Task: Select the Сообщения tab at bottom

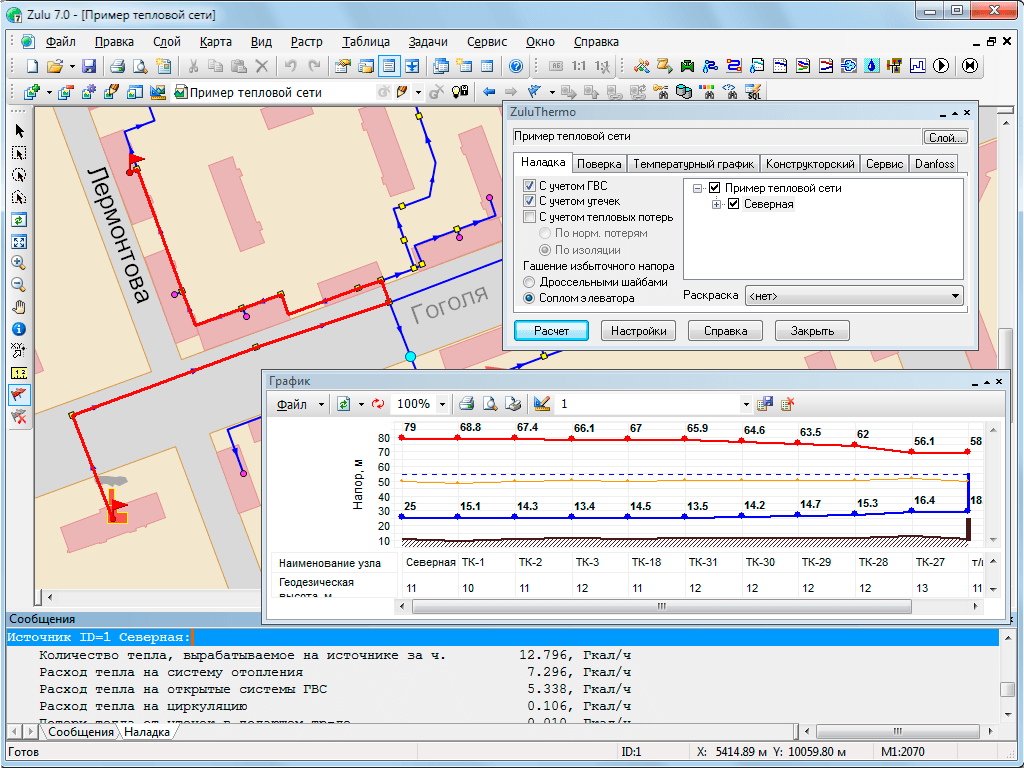Action: tap(81, 732)
